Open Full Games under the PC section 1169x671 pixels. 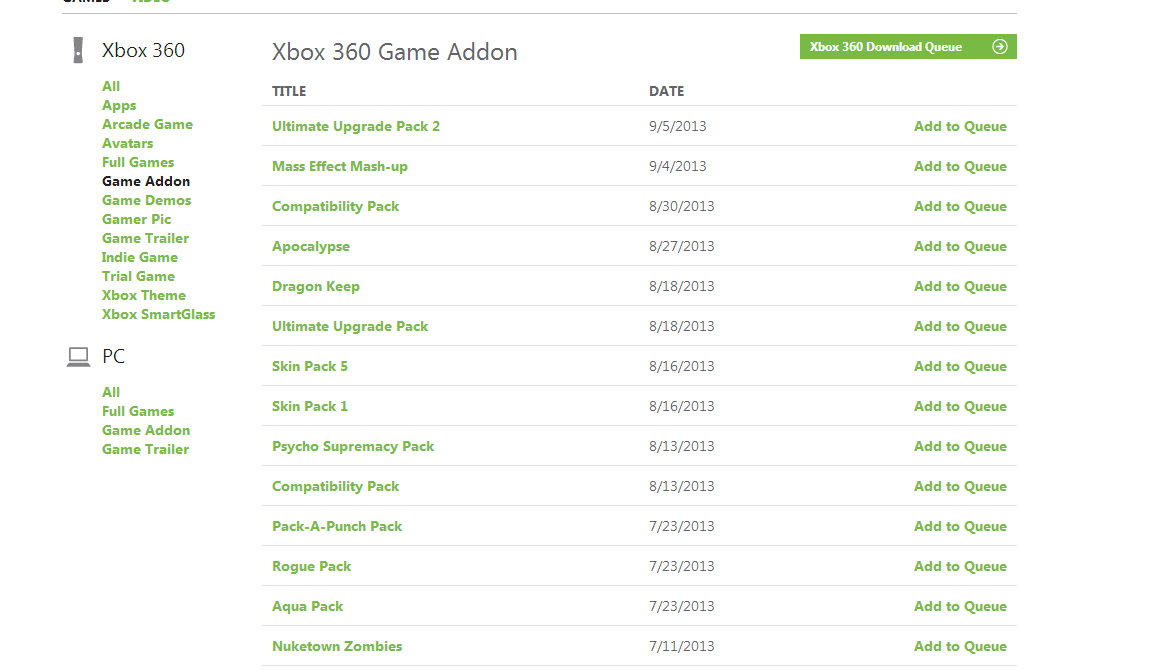click(138, 411)
